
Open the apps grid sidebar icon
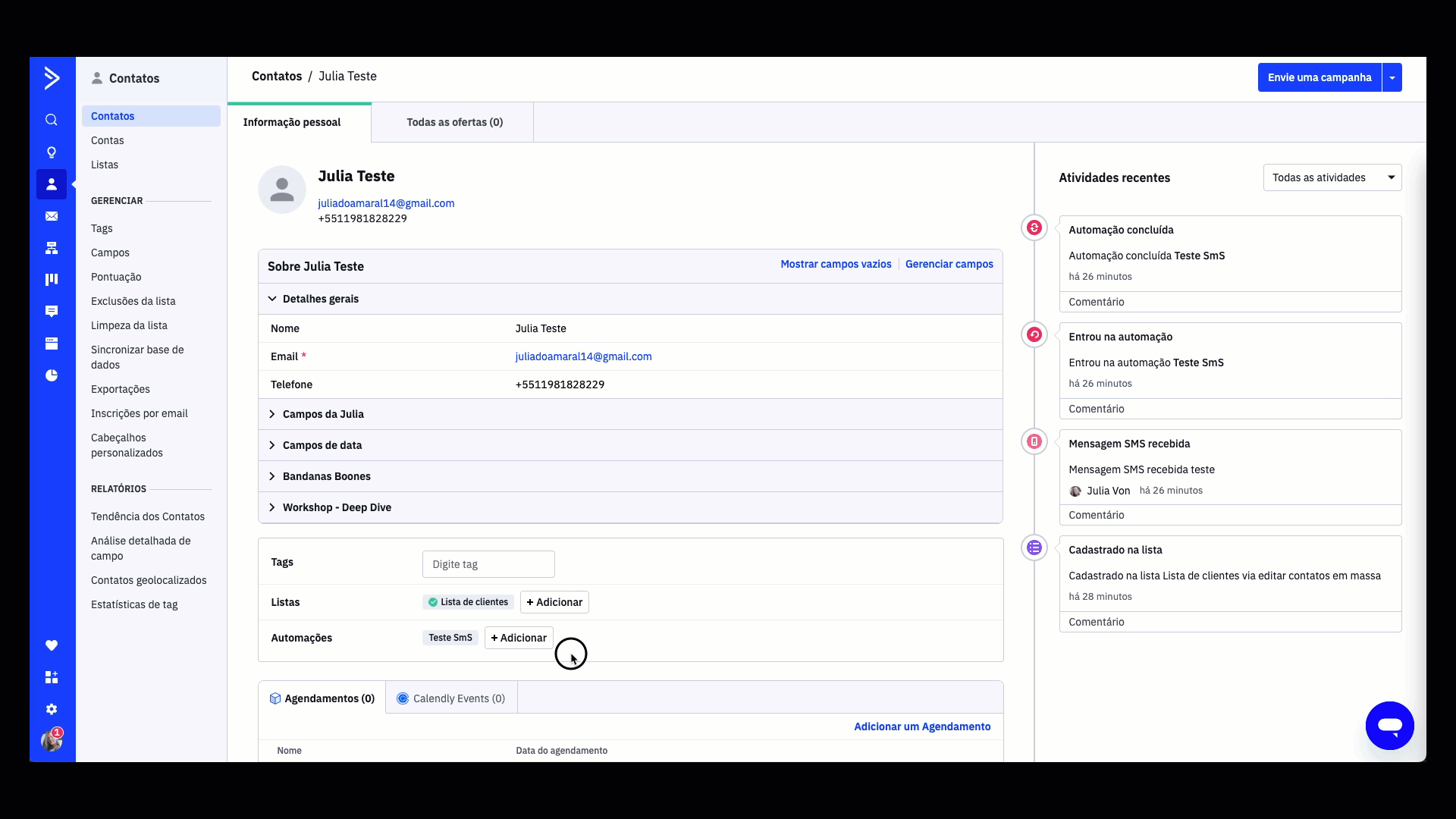click(x=52, y=677)
